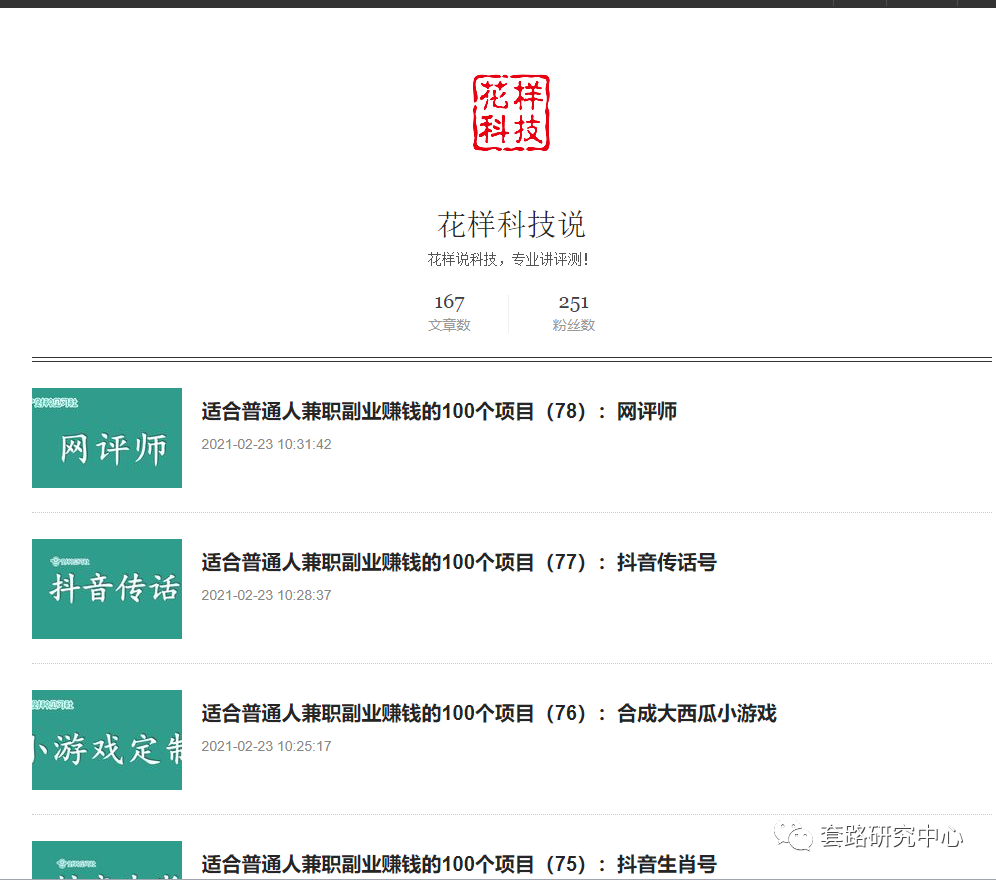Open the 花样科技说 account name
This screenshot has height=880, width=996.
pyautogui.click(x=510, y=226)
